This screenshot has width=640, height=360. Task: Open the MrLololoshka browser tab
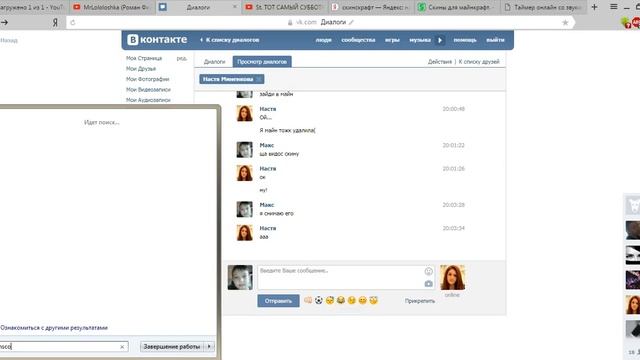[112, 7]
